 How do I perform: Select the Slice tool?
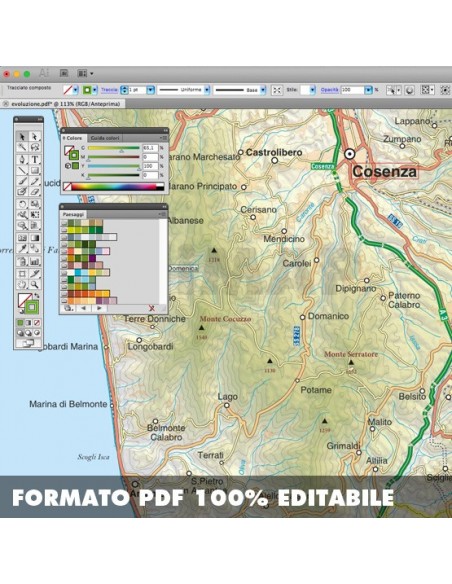tap(35, 274)
